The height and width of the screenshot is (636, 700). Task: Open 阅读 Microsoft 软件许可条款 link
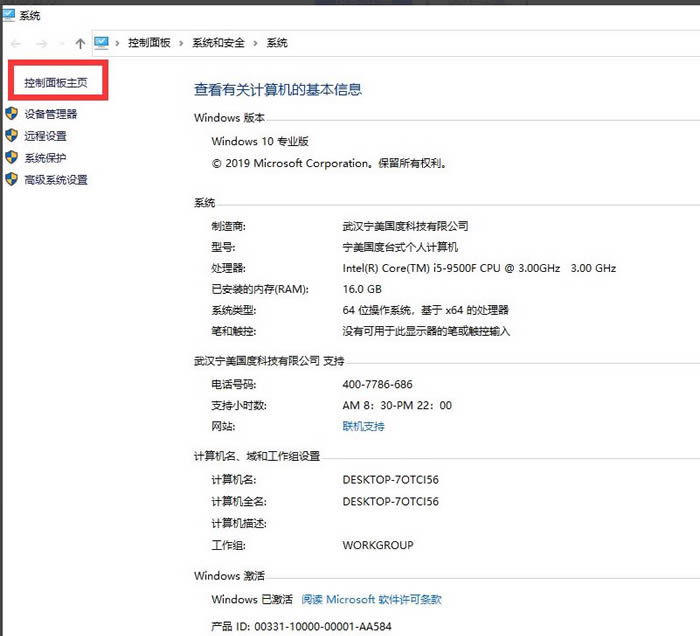(x=371, y=600)
